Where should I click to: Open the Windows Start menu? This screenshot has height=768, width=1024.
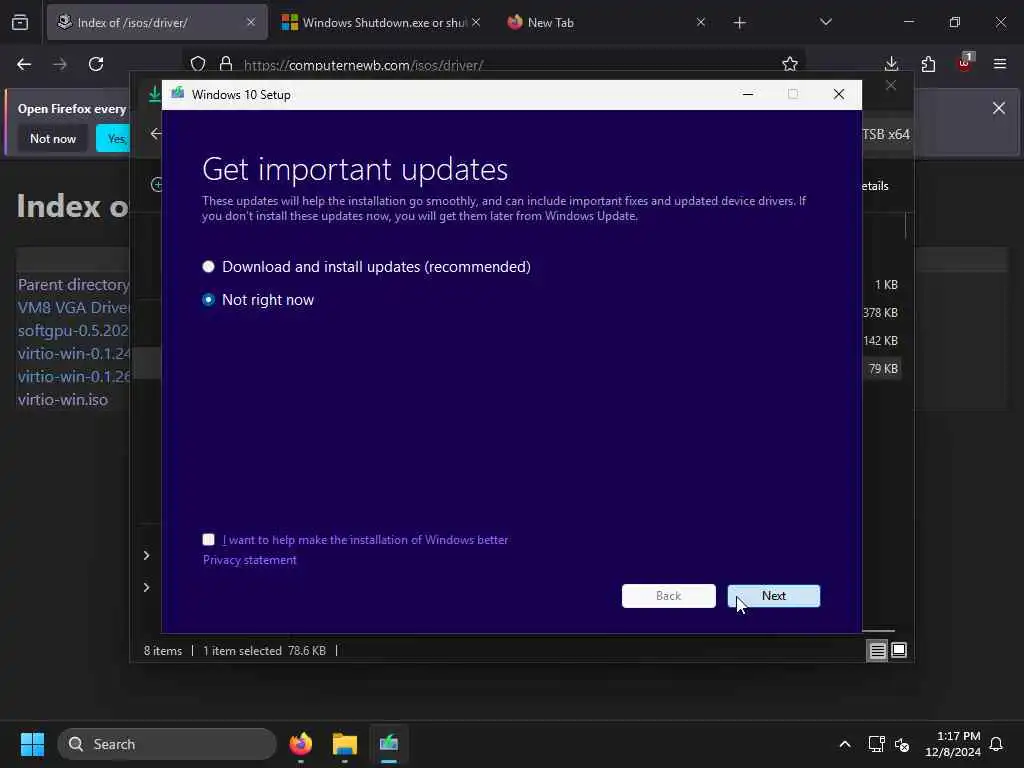(32, 744)
